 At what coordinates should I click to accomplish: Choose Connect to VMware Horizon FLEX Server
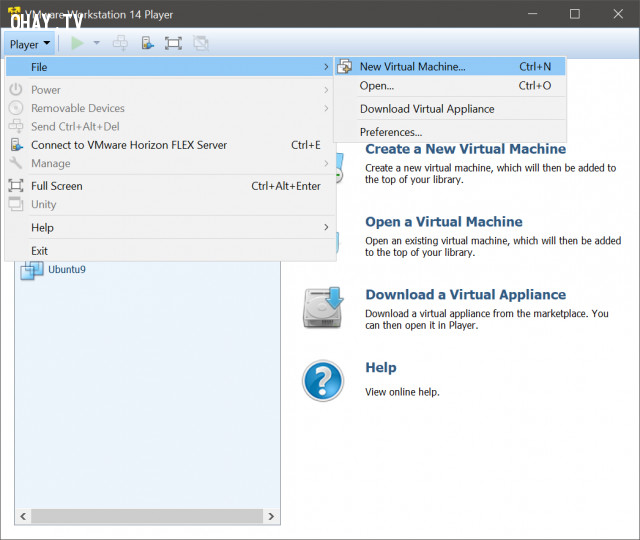pyautogui.click(x=169, y=145)
